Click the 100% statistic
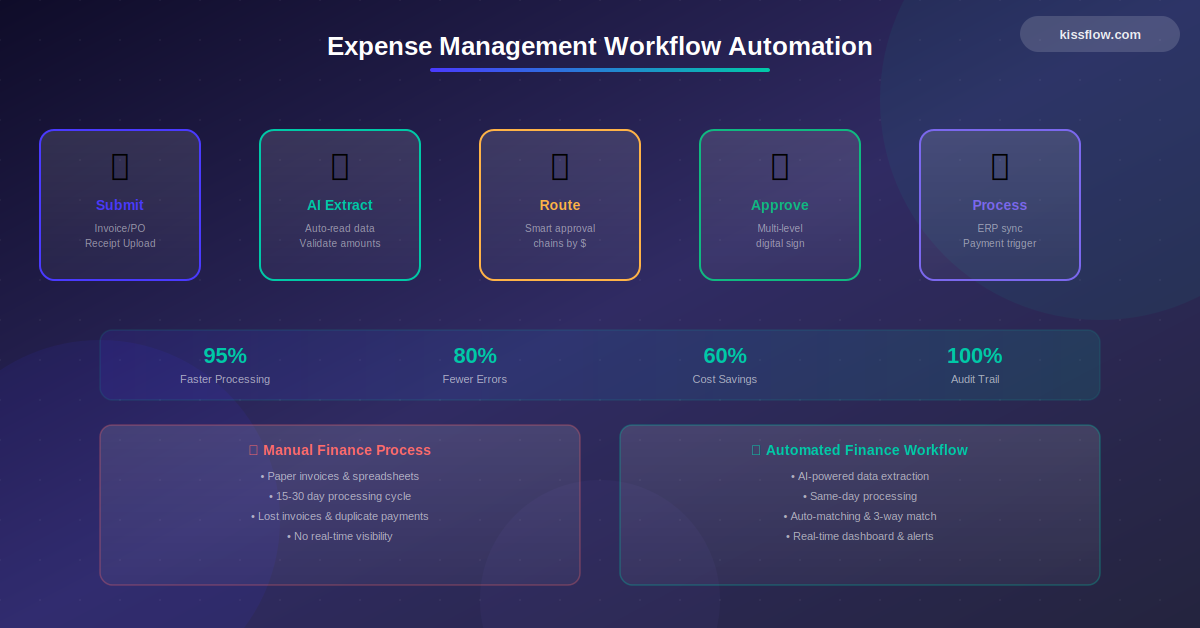Screen dimensions: 1200x628 975,356
